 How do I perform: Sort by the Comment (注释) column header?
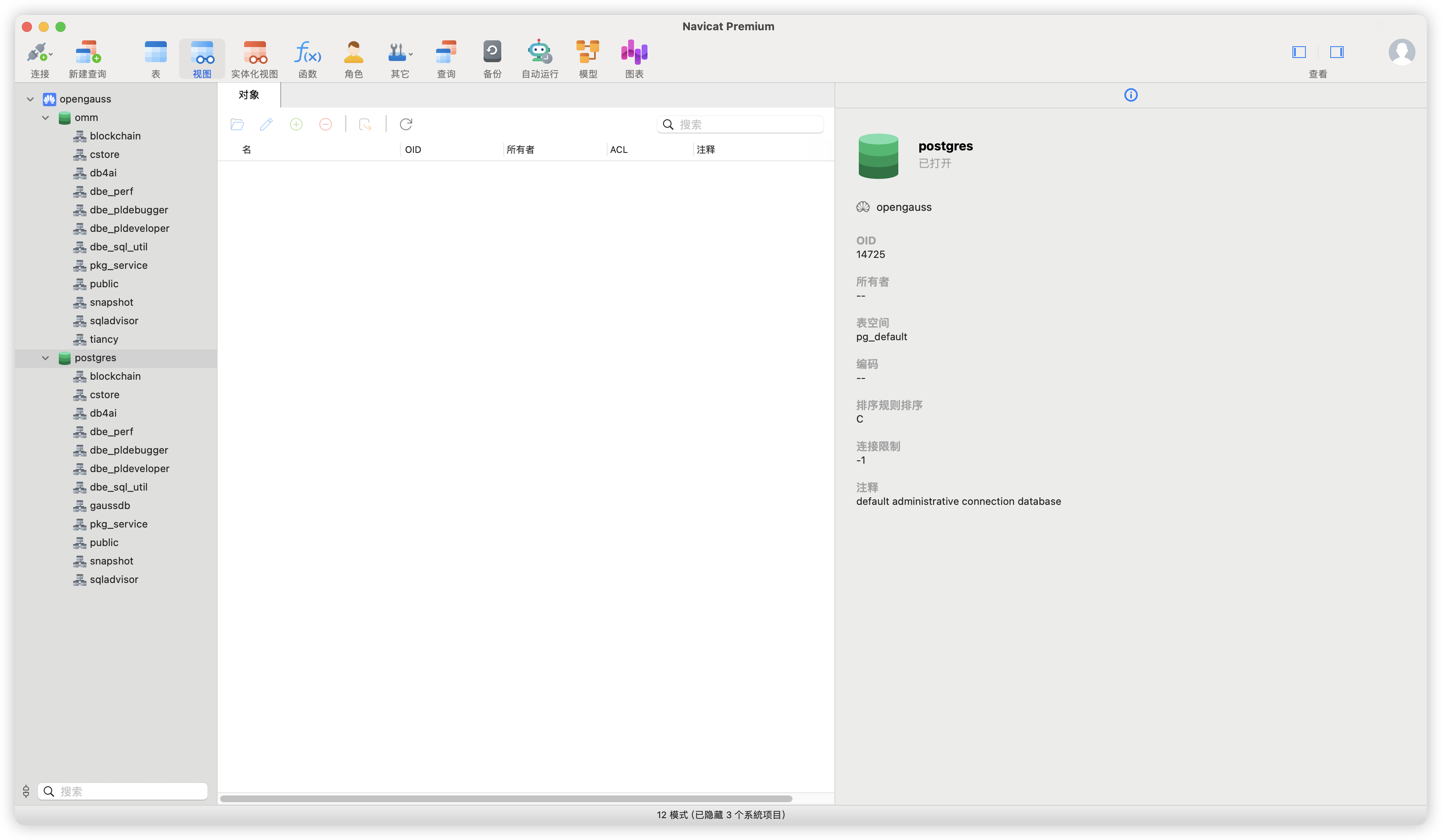705,149
